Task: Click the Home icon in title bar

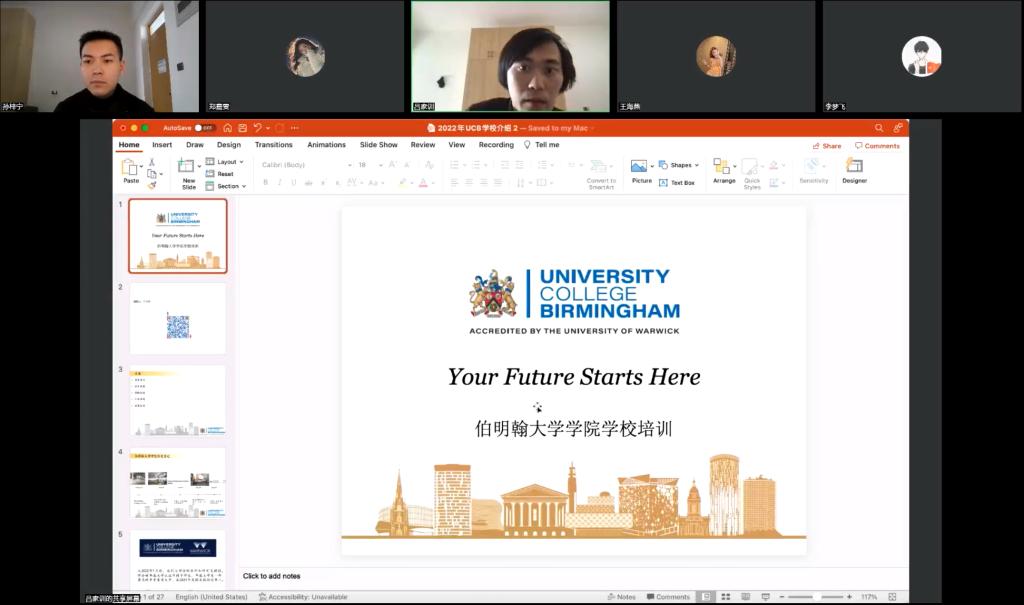Action: coord(227,128)
